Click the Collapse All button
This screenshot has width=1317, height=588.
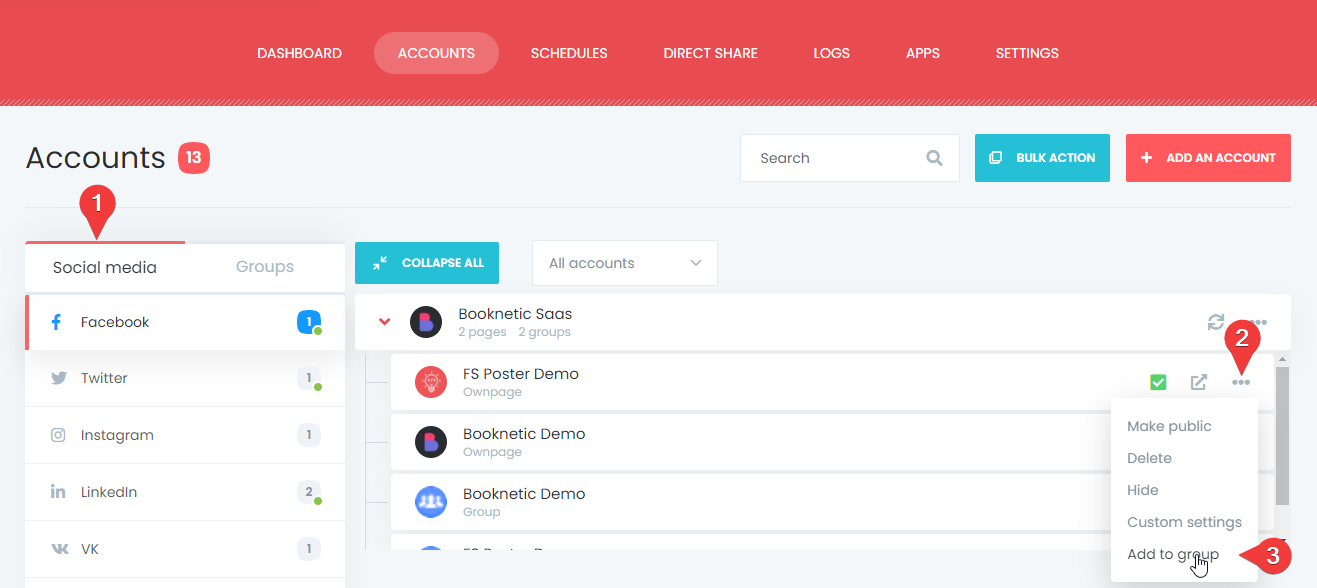427,263
